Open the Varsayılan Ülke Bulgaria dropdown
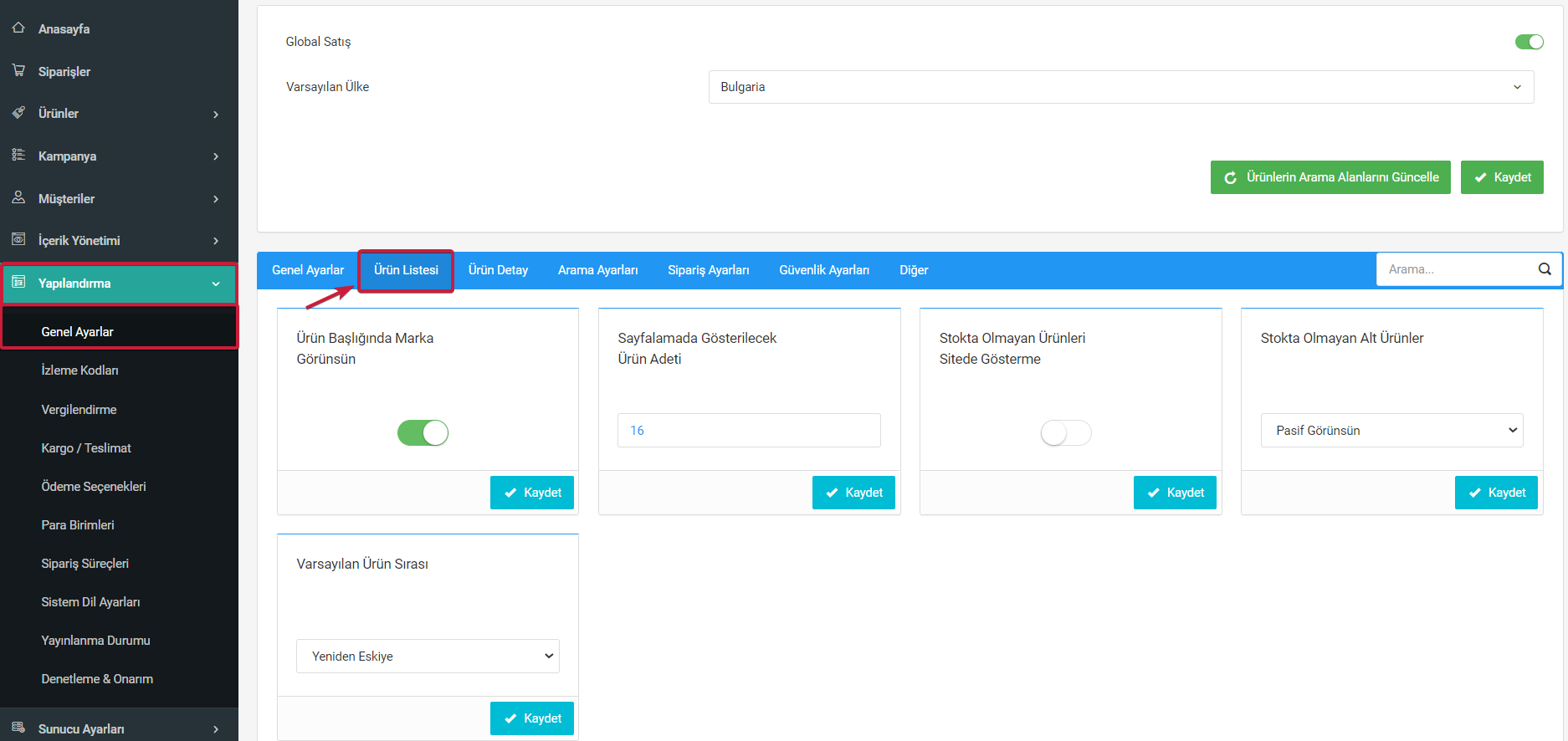The image size is (1568, 741). pos(1121,87)
